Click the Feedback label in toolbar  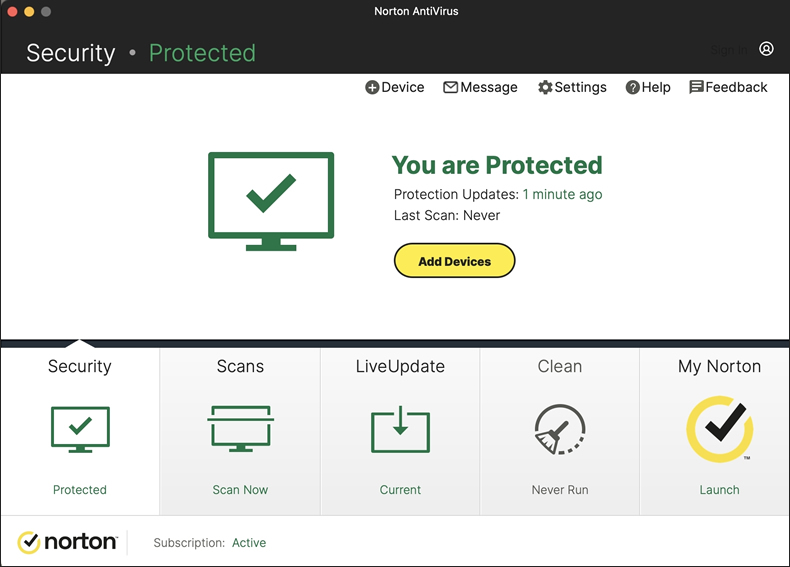point(736,87)
